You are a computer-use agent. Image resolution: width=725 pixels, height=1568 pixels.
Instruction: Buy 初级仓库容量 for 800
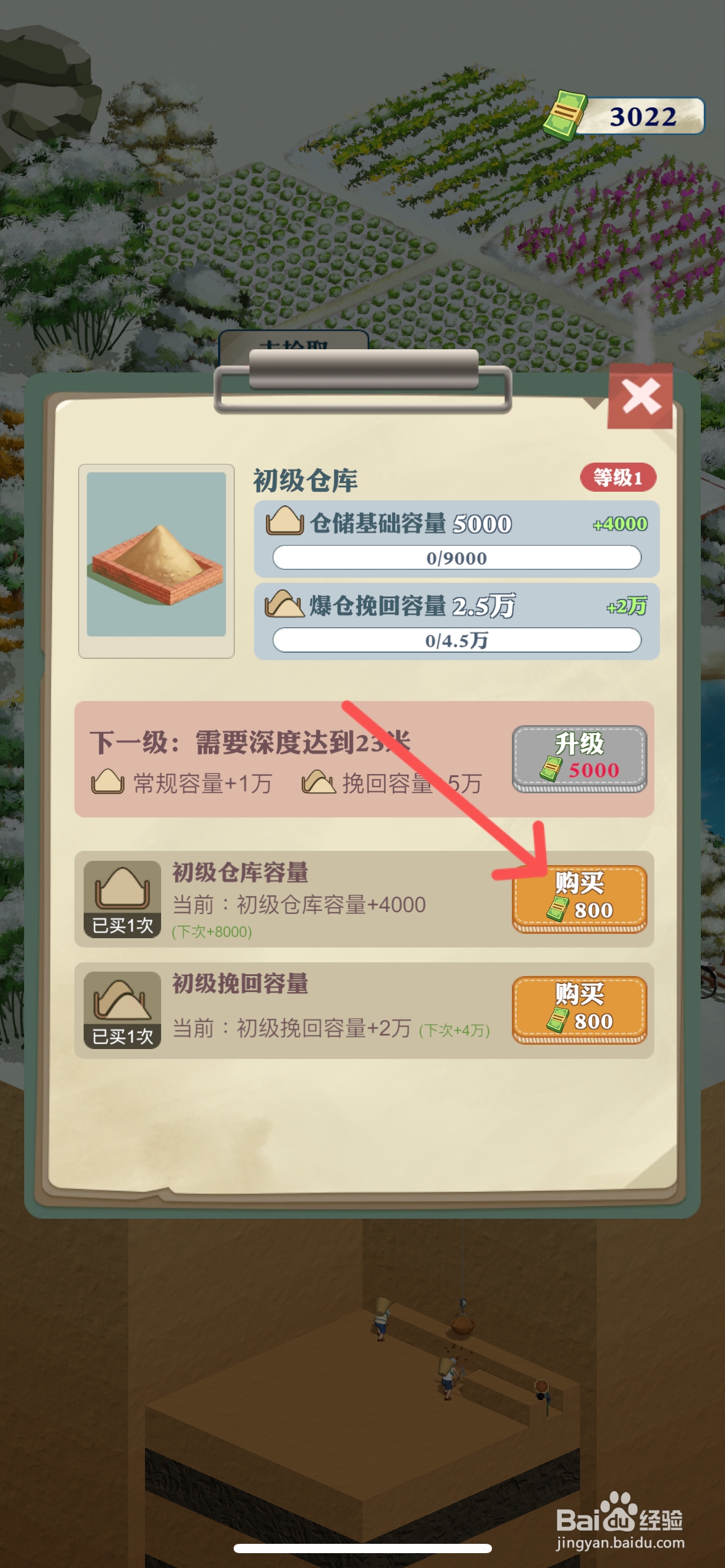coord(579,899)
